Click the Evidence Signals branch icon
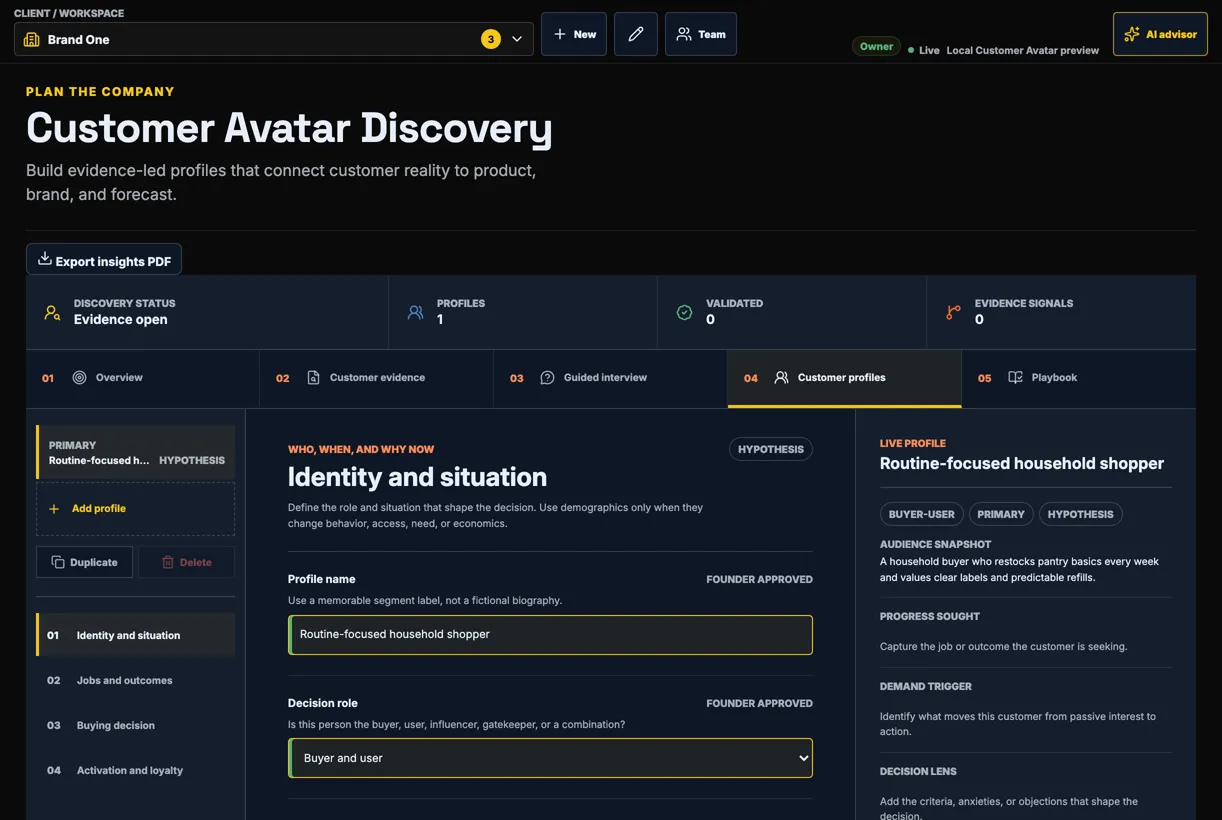Image resolution: width=1222 pixels, height=820 pixels. coord(953,312)
